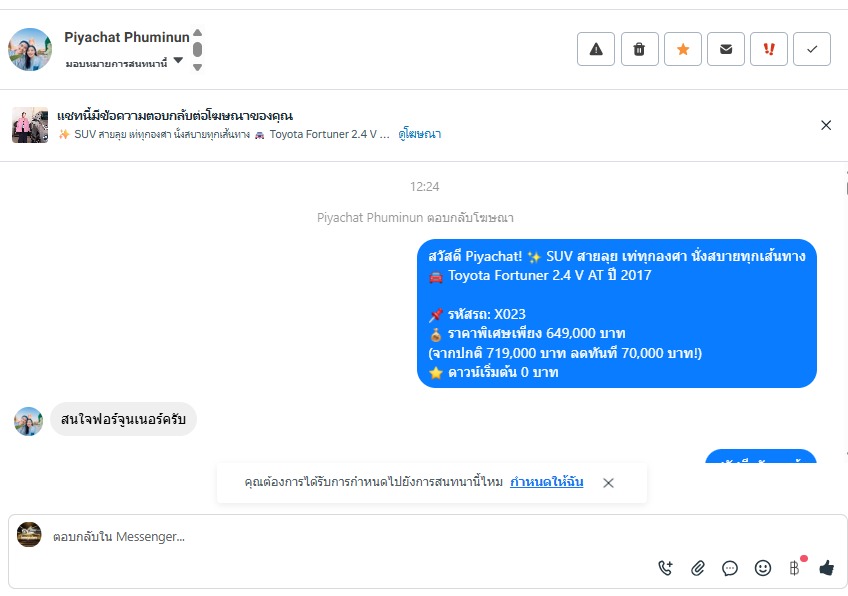Open the emoji picker smiley icon
848x596 pixels.
pyautogui.click(x=763, y=568)
